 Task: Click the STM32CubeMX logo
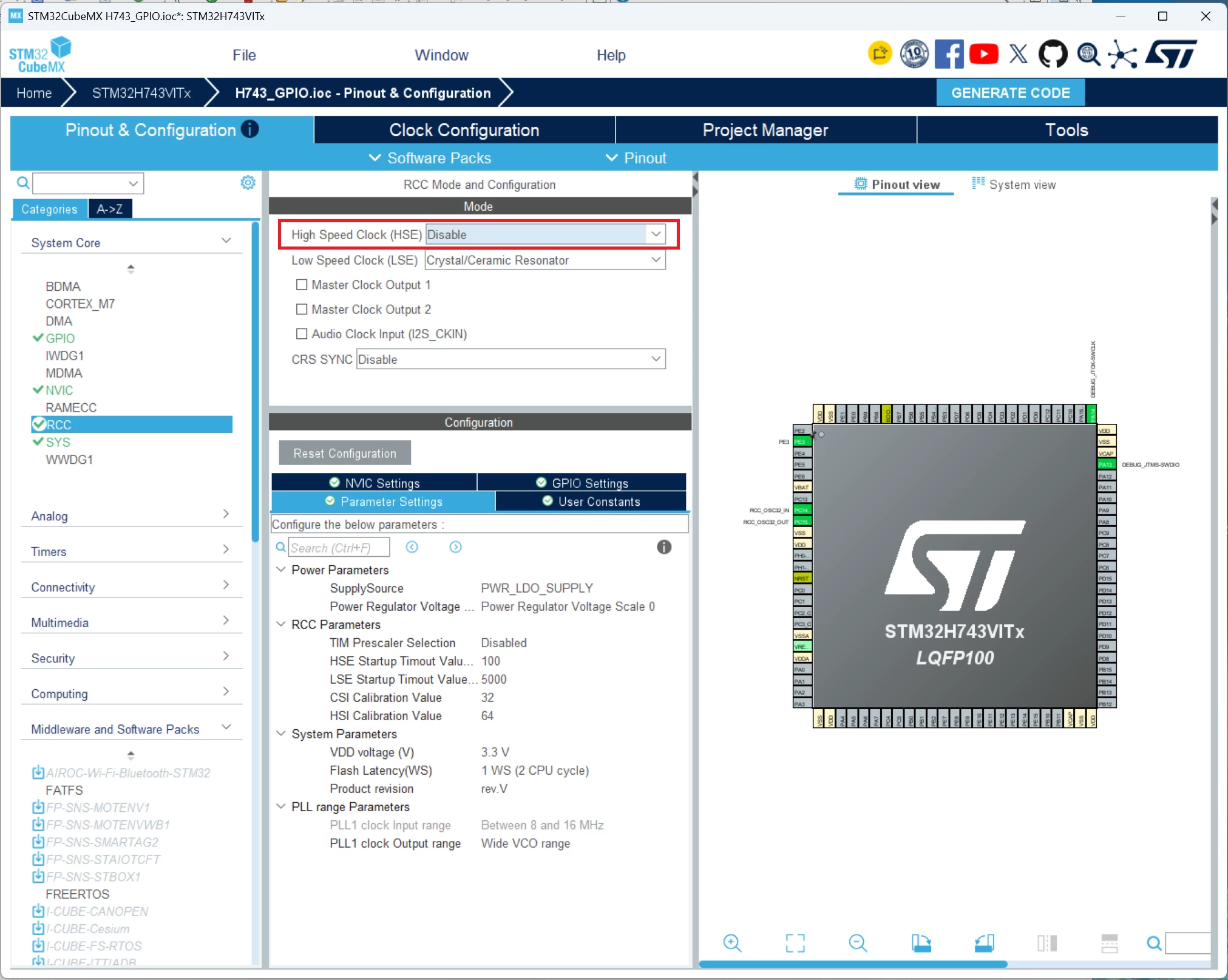[40, 55]
